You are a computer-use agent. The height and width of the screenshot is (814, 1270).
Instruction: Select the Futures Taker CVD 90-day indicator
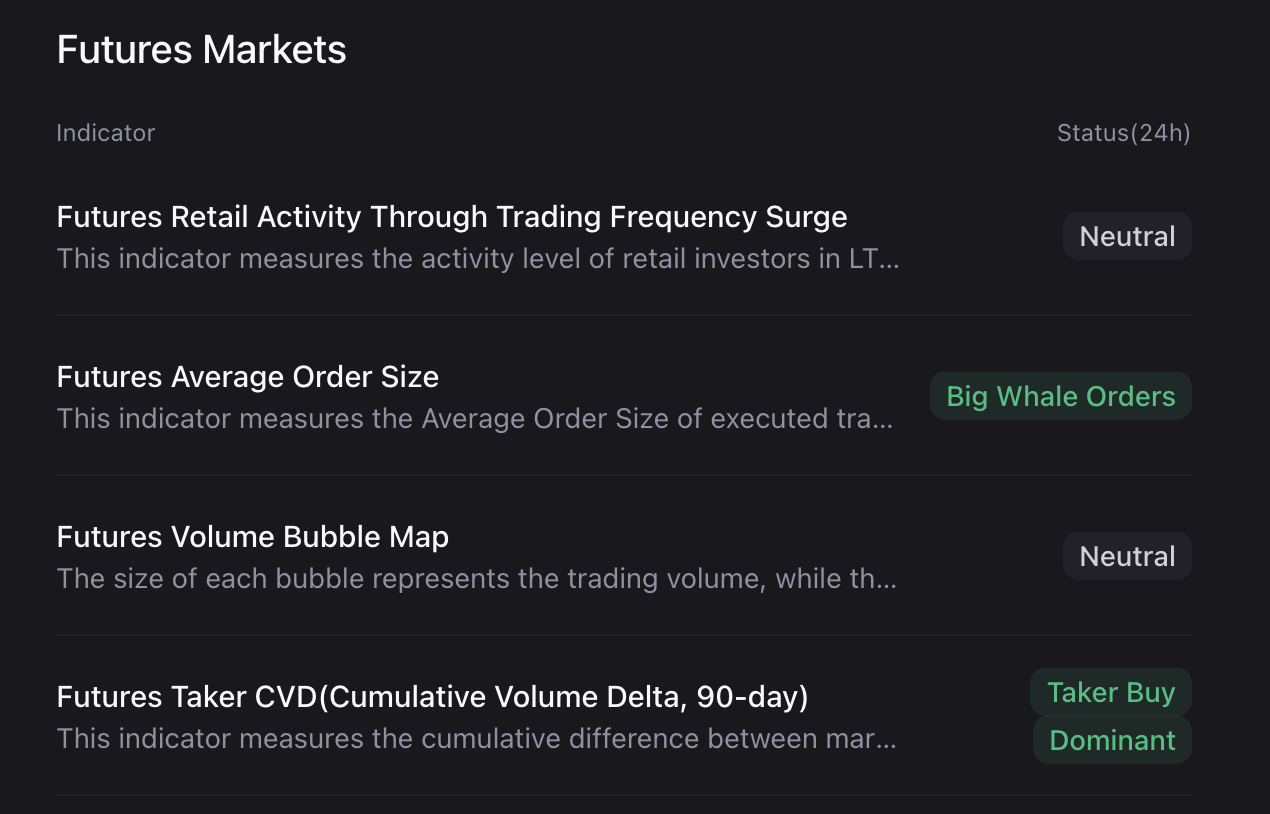click(x=433, y=697)
